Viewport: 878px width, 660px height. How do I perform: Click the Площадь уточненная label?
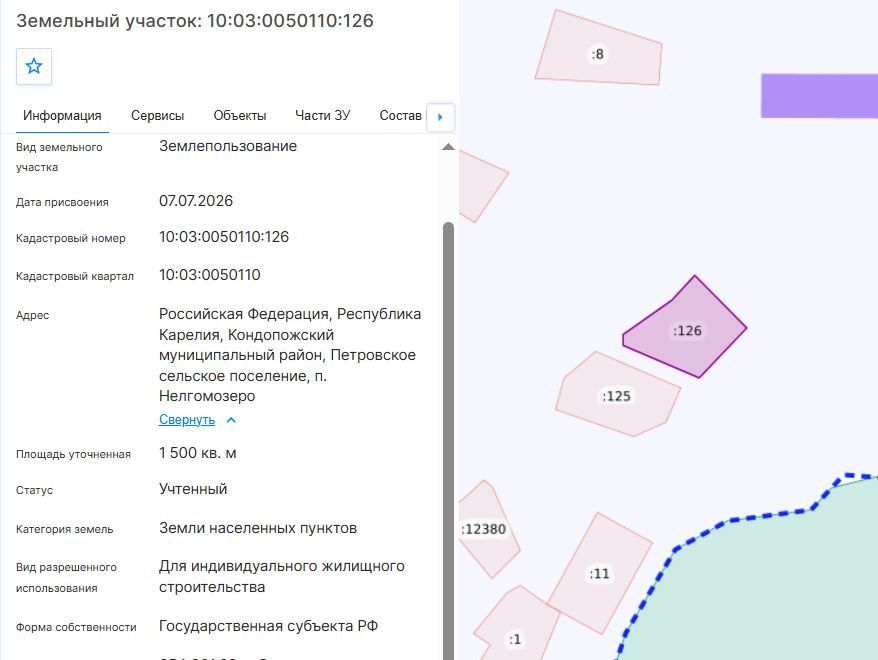(x=73, y=455)
